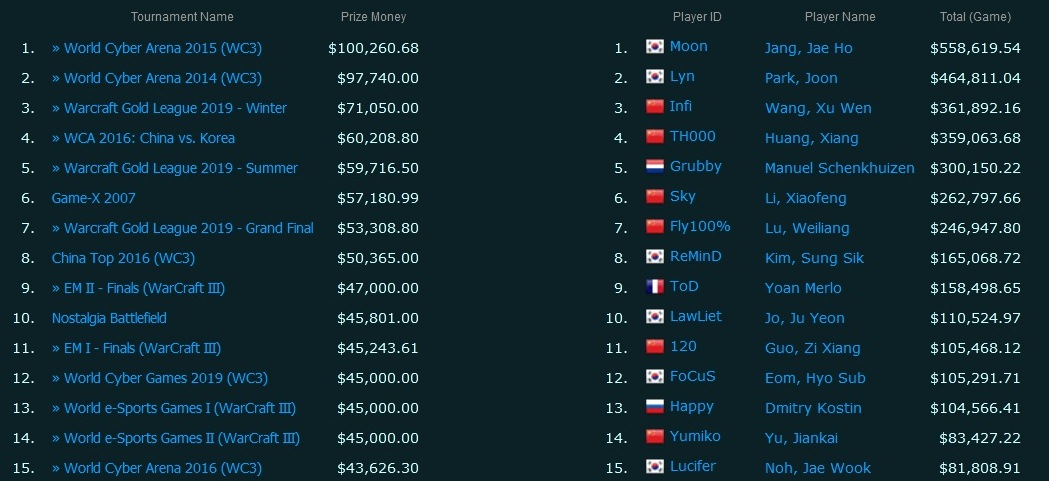The height and width of the screenshot is (481, 1049).
Task: Click the China flag next to Sky
Action: (x=654, y=196)
